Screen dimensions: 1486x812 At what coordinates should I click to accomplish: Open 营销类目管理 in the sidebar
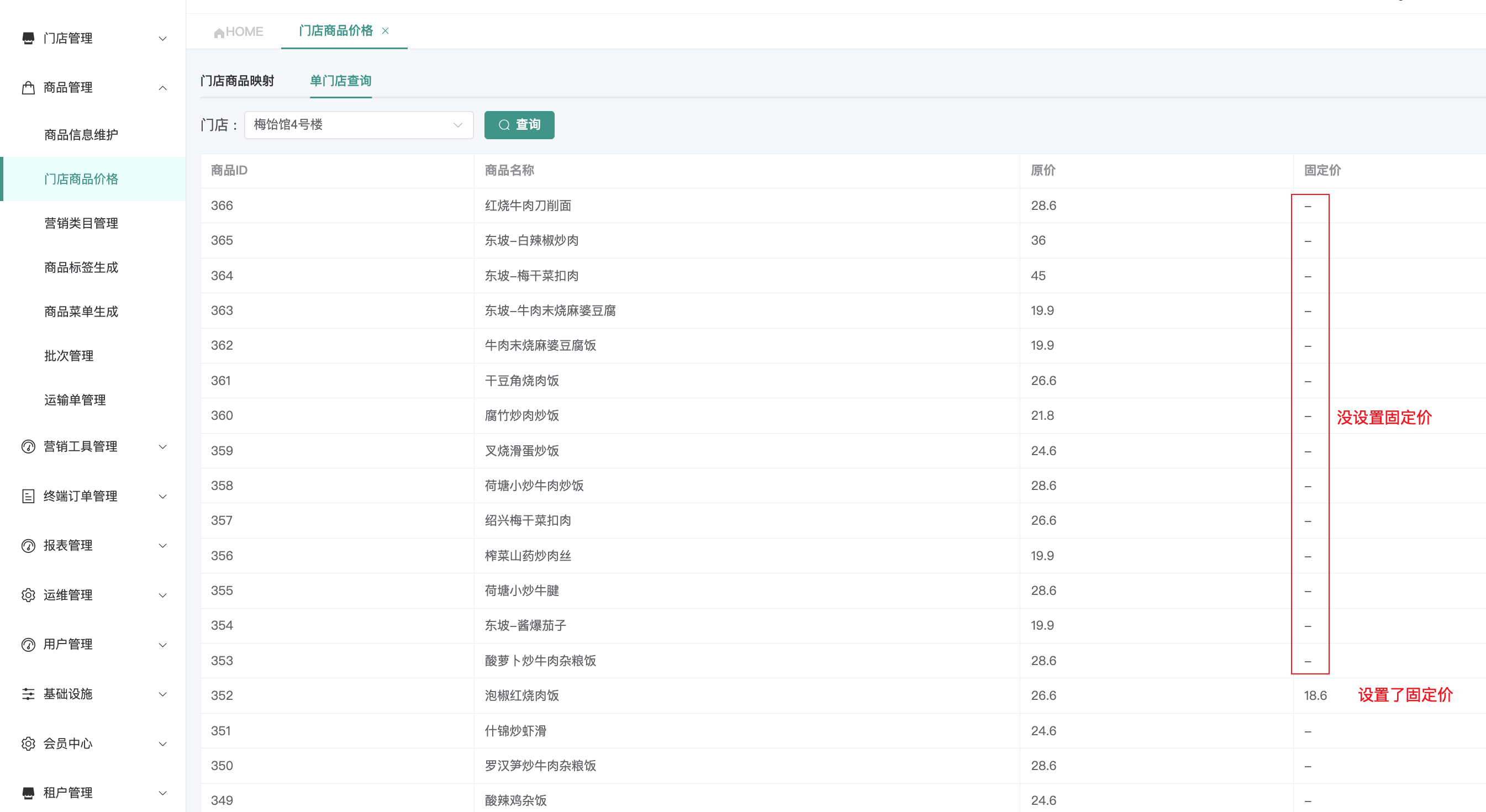click(x=81, y=223)
